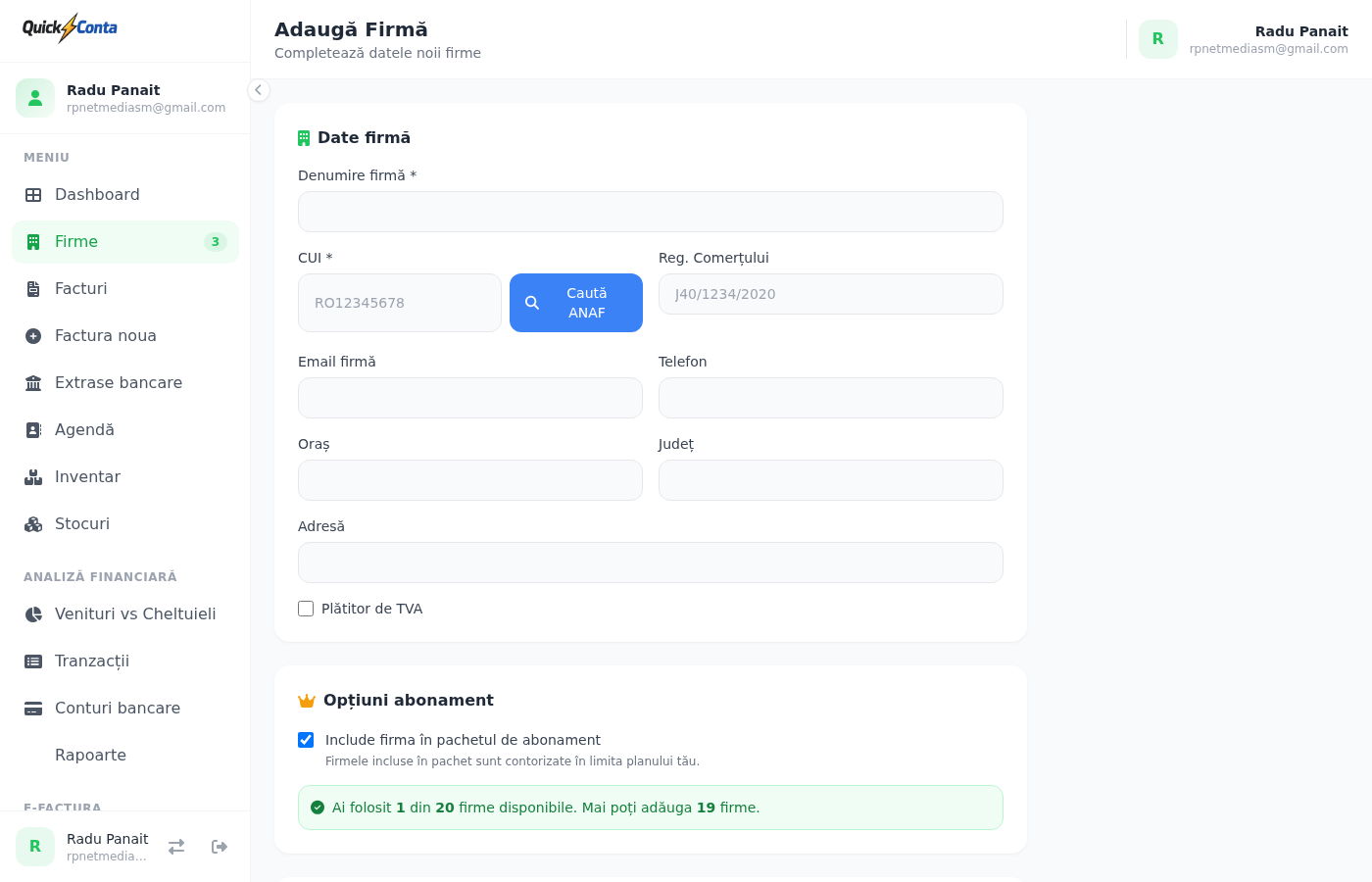Switch account using arrows icon
Image resolution: width=1372 pixels, height=882 pixels.
point(176,847)
